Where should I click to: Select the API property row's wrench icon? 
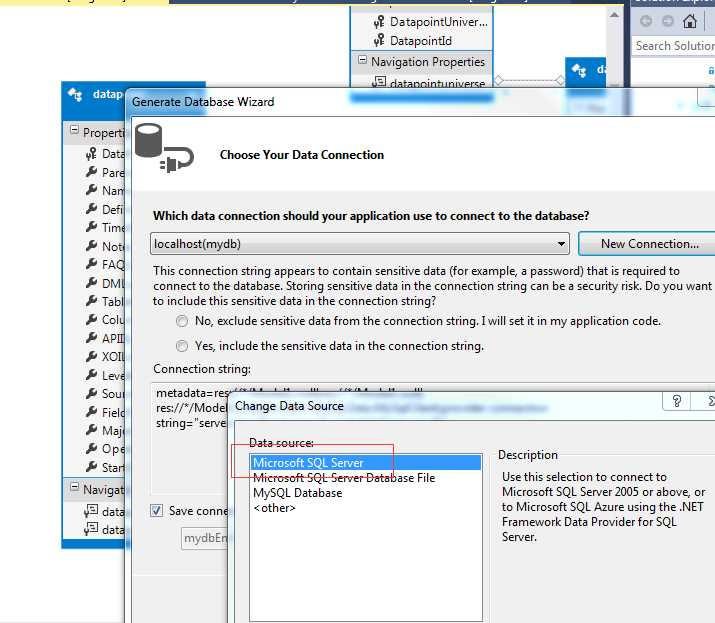[91, 338]
